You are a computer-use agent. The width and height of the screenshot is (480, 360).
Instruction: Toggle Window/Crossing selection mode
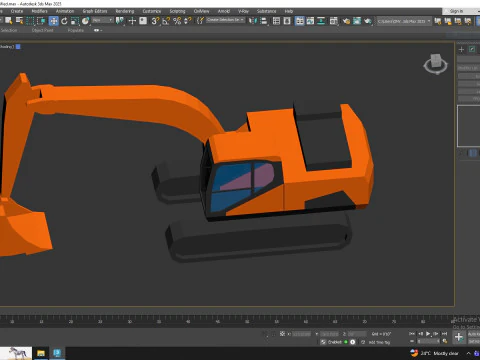(x=41, y=21)
